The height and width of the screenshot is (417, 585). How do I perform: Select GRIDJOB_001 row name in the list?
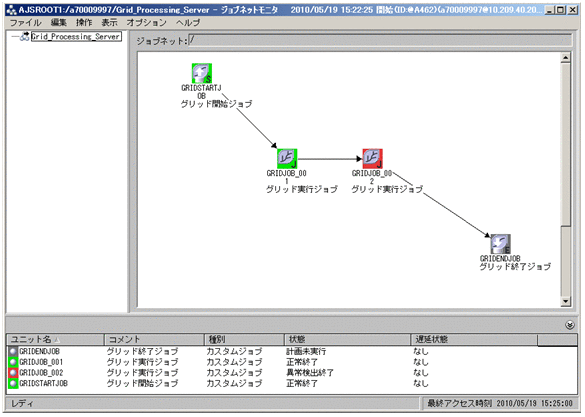pos(41,362)
